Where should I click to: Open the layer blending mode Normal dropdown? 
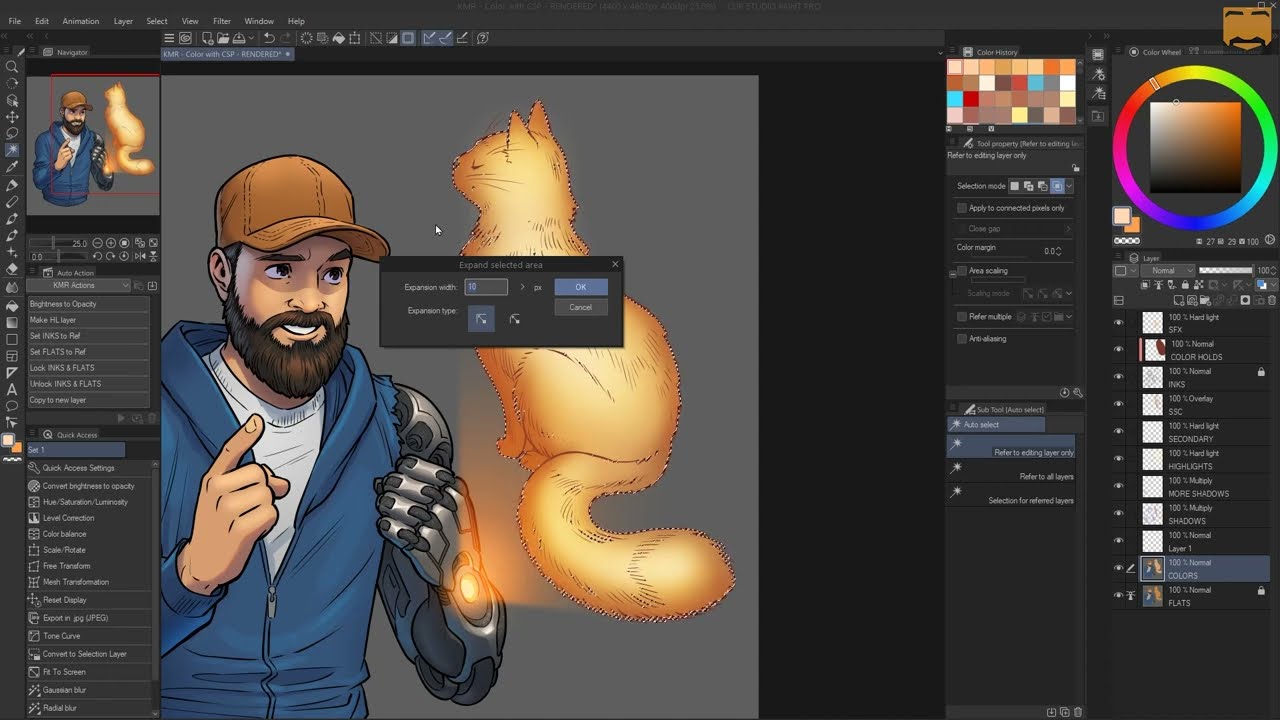coord(1169,271)
